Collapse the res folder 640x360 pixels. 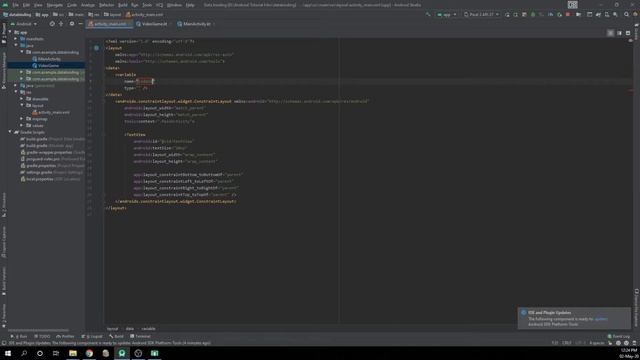pyautogui.click(x=16, y=92)
